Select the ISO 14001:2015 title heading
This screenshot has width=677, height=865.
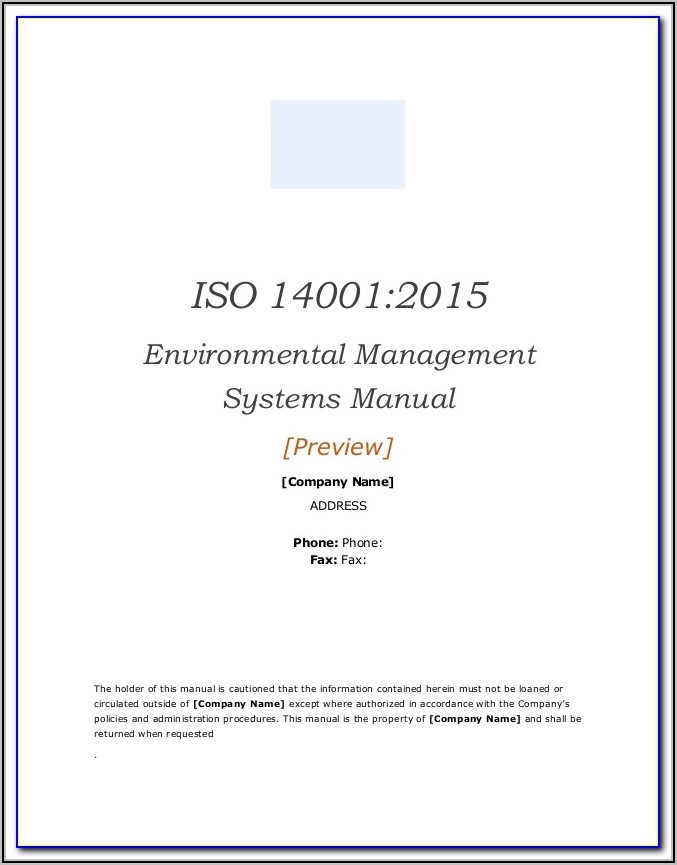[339, 296]
